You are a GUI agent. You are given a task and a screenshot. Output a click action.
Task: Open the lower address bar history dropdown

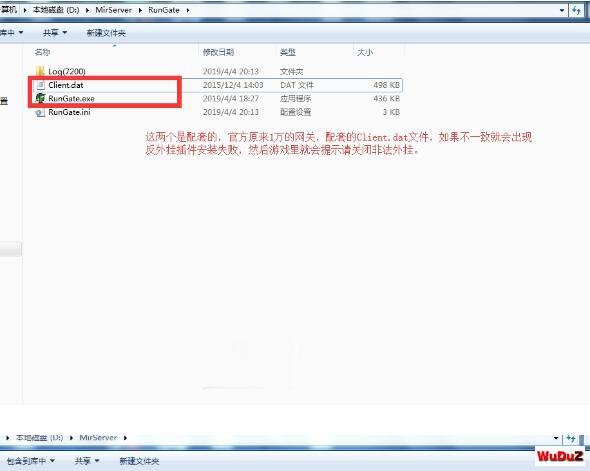pos(556,438)
